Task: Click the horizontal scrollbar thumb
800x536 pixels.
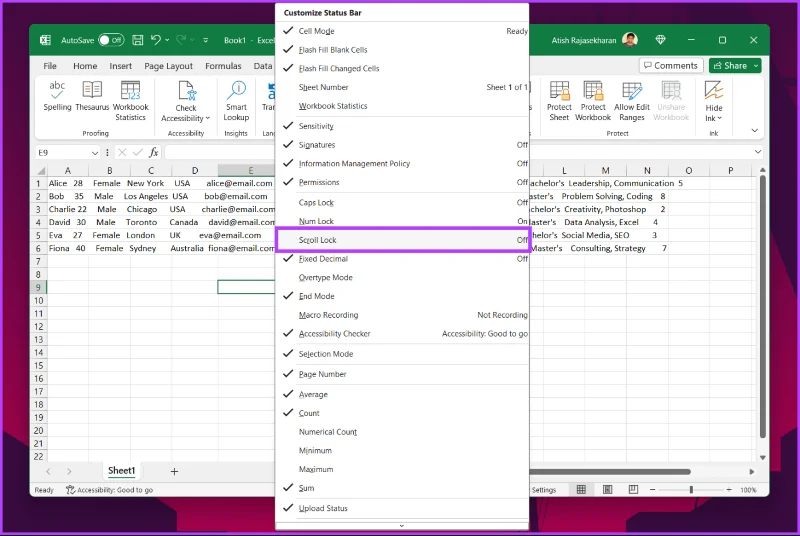Action: (610, 472)
